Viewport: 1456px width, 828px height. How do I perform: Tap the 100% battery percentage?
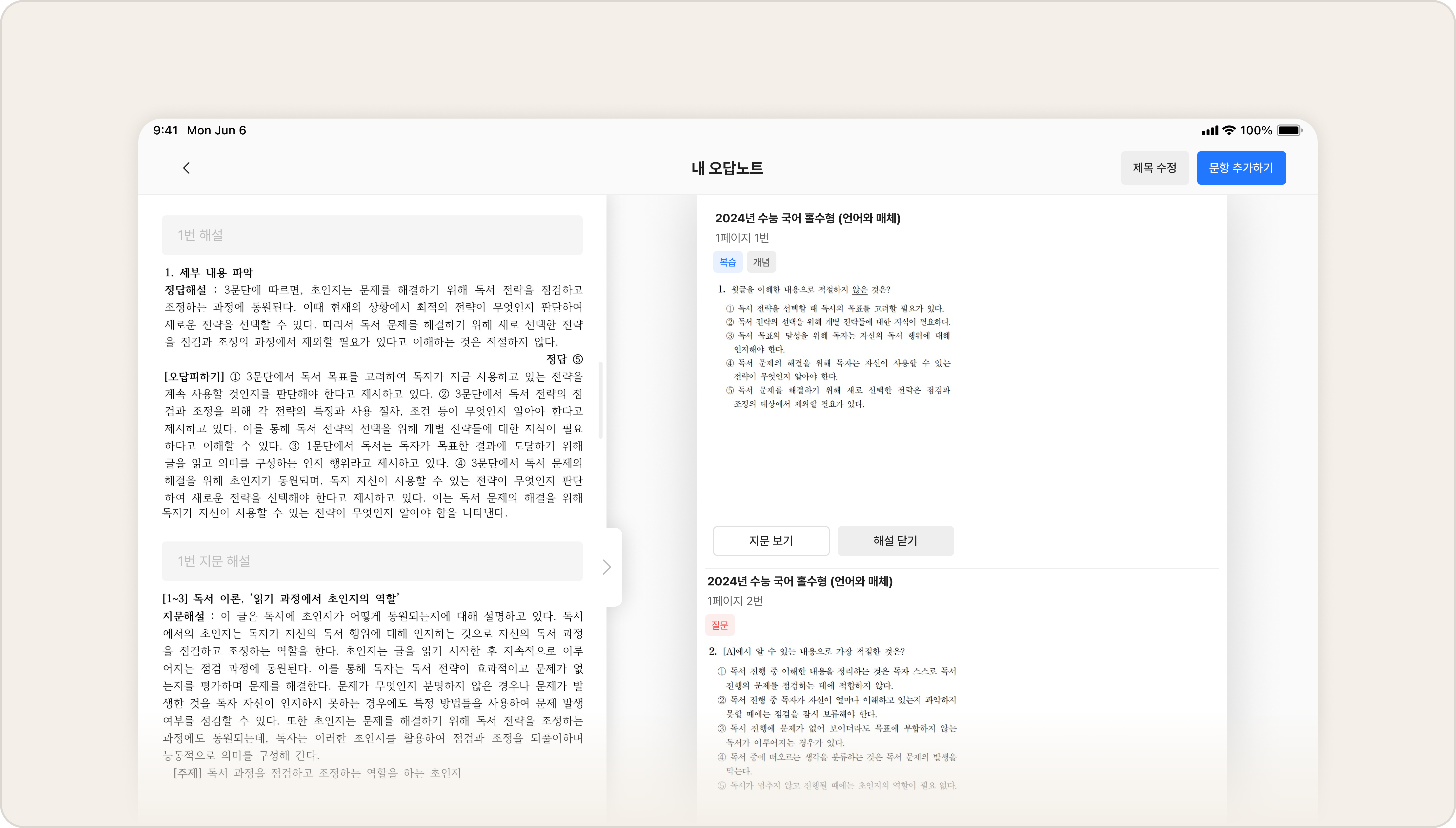click(x=1256, y=130)
